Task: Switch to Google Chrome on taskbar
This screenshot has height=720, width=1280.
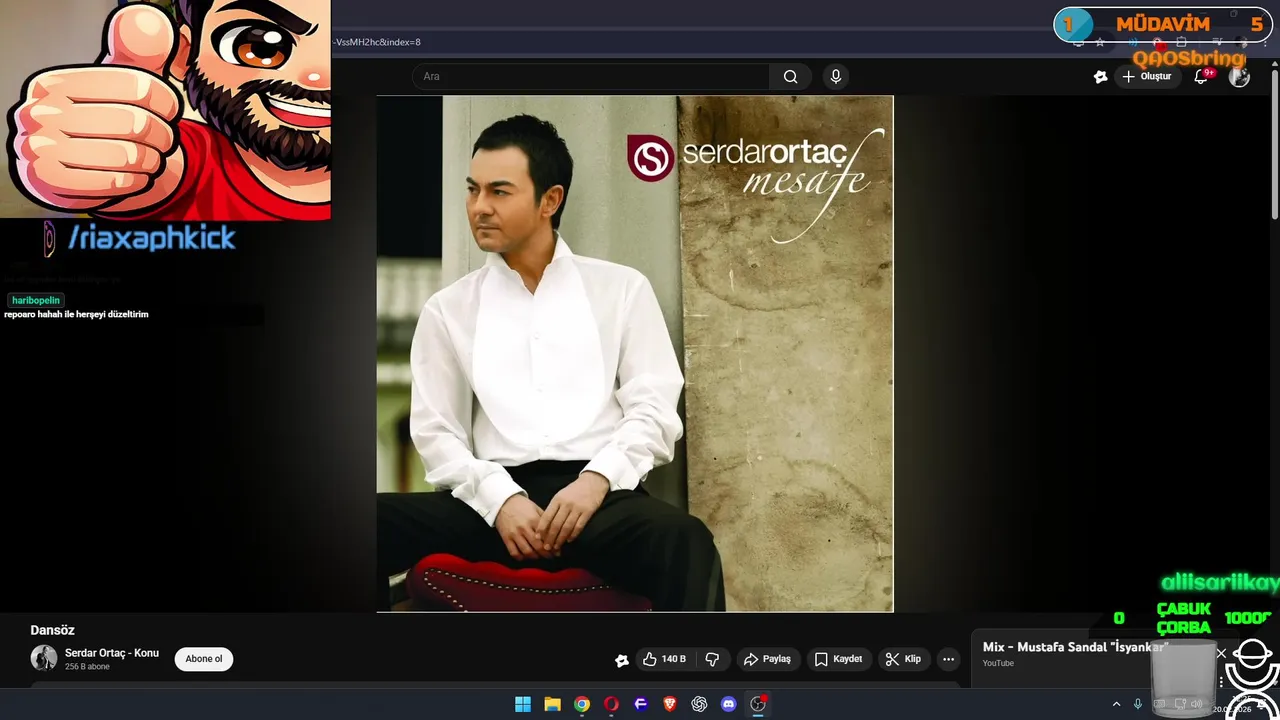Action: point(582,704)
